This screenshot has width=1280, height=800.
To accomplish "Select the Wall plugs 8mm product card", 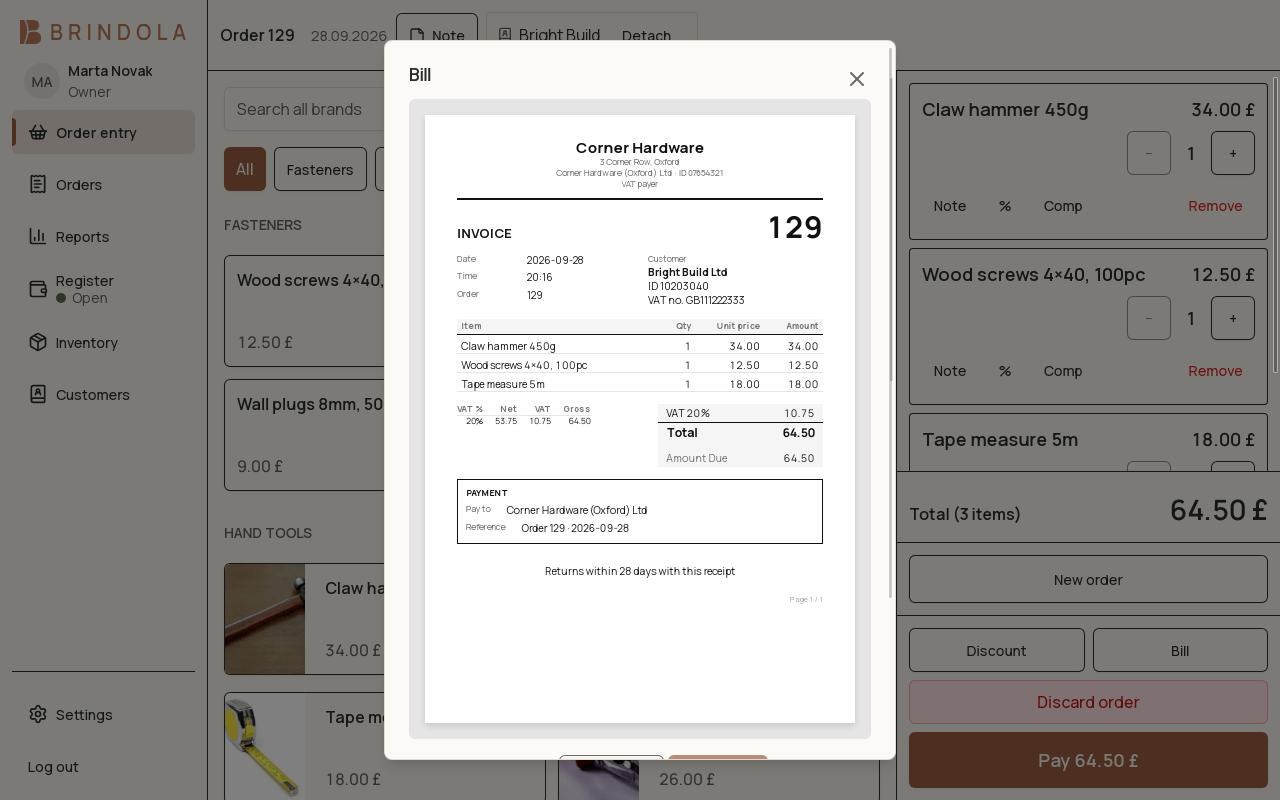I will coord(304,435).
